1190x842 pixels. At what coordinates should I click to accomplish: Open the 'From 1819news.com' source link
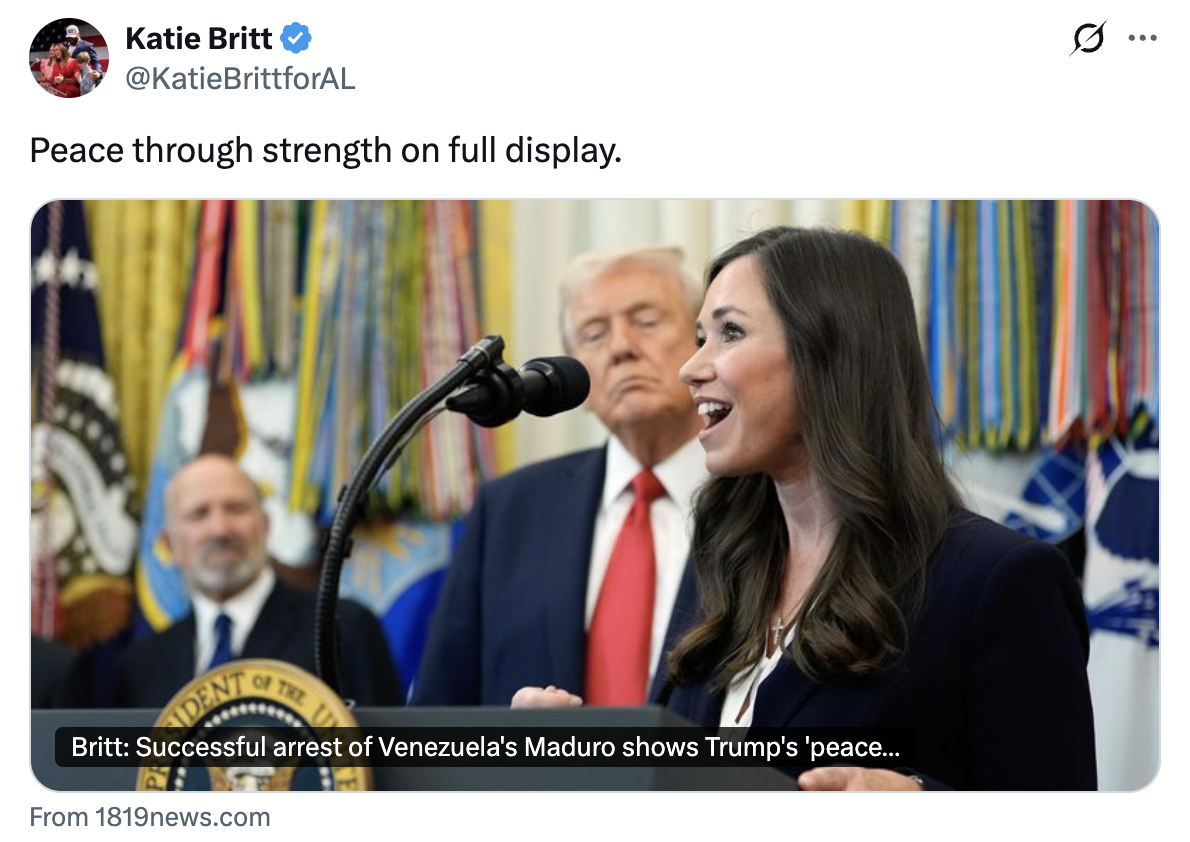[x=150, y=817]
